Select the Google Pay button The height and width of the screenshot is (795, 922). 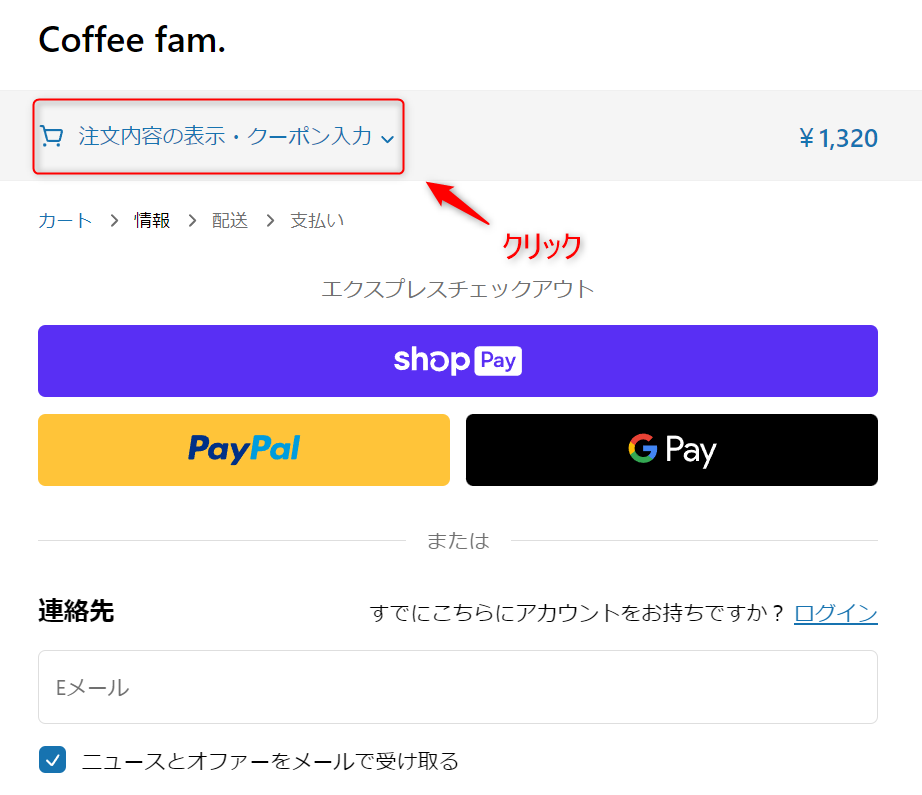[672, 450]
